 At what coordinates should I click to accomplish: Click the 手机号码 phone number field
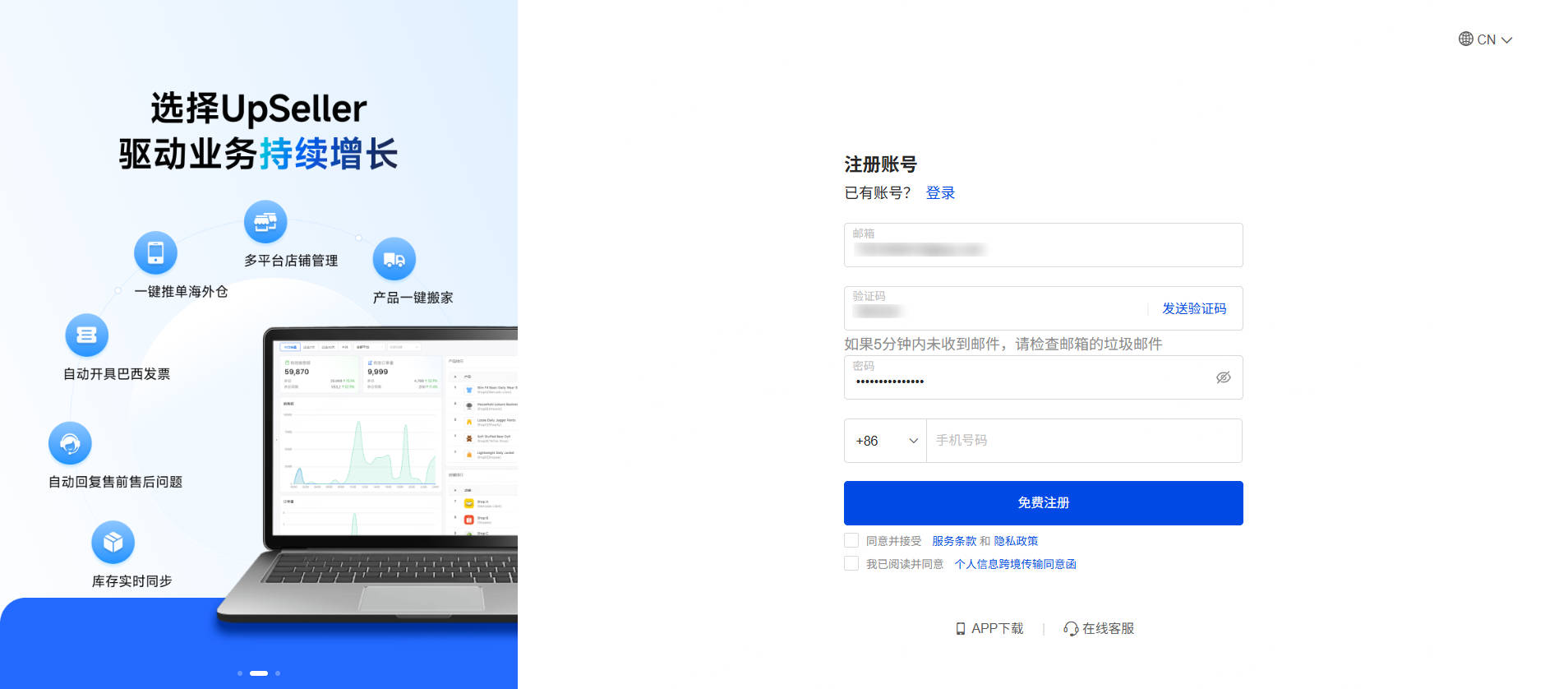1083,441
